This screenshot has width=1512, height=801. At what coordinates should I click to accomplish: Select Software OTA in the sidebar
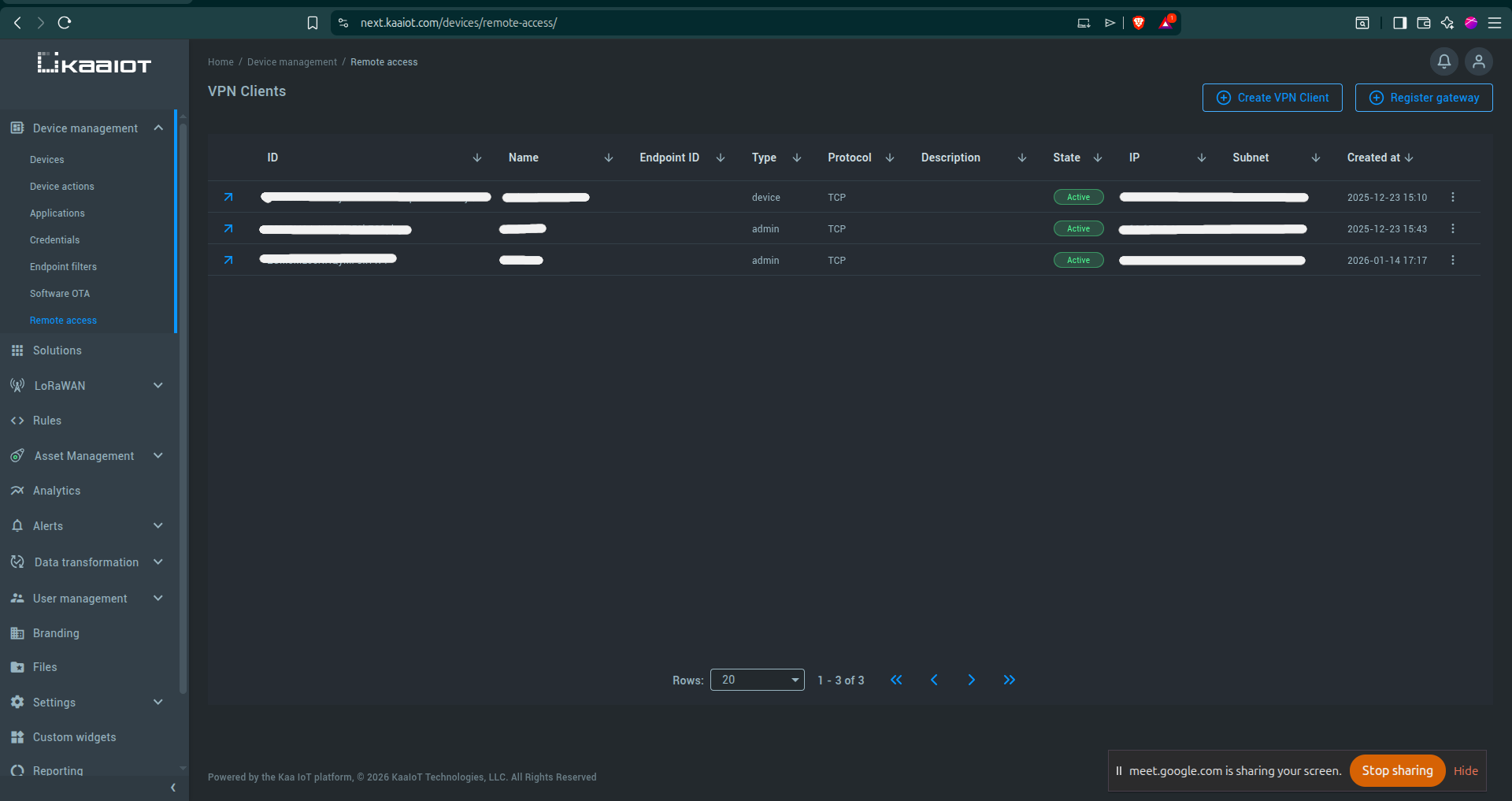point(60,293)
